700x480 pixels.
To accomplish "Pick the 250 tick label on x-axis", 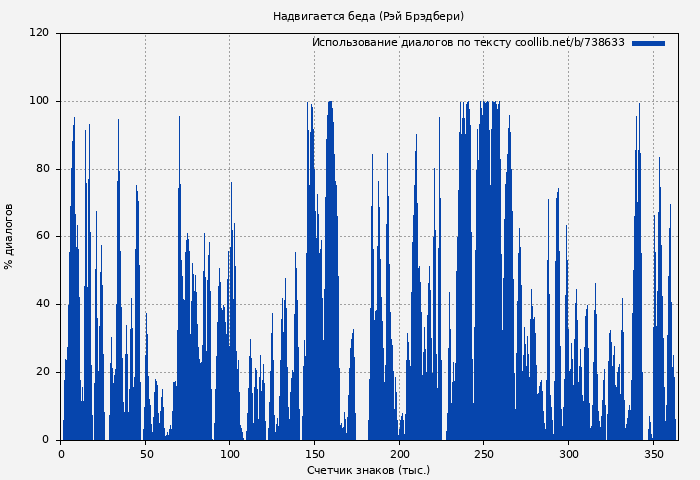I will (x=484, y=454).
